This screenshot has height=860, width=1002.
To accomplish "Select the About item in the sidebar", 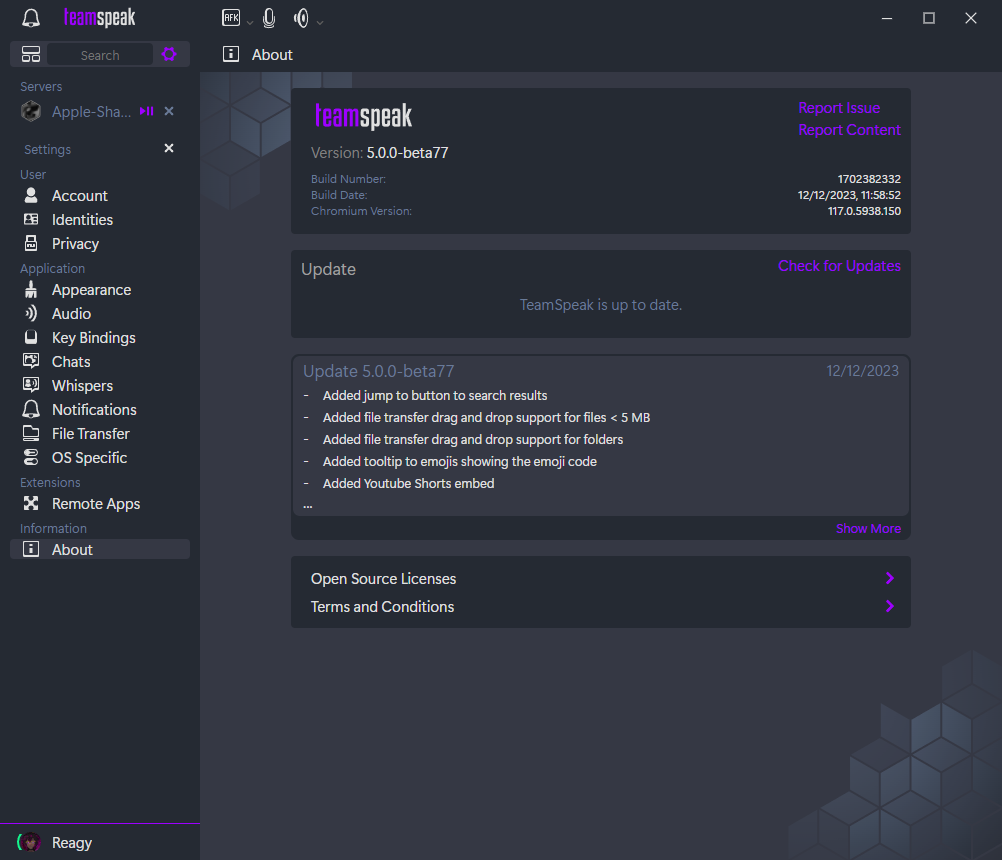I will [100, 549].
